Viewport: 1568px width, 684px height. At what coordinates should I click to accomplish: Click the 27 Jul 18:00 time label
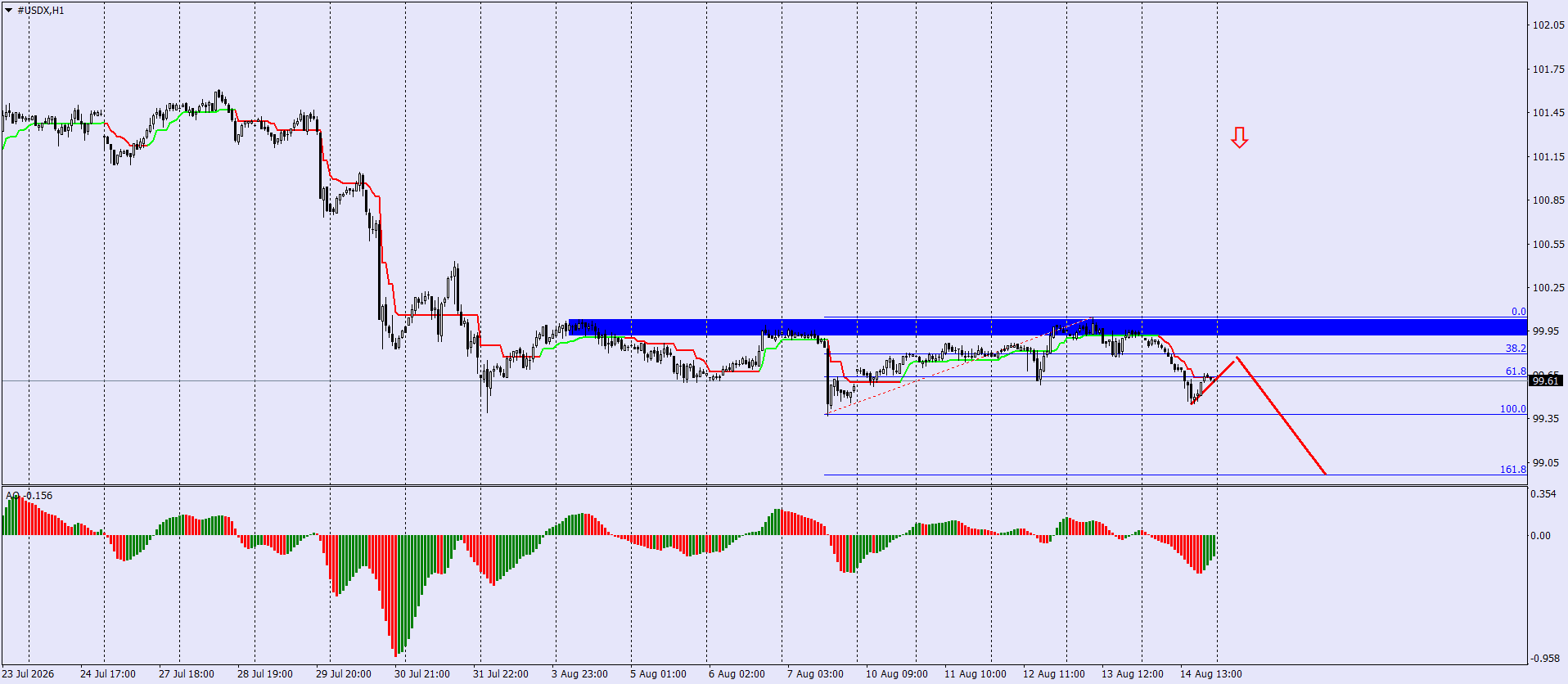[x=187, y=674]
